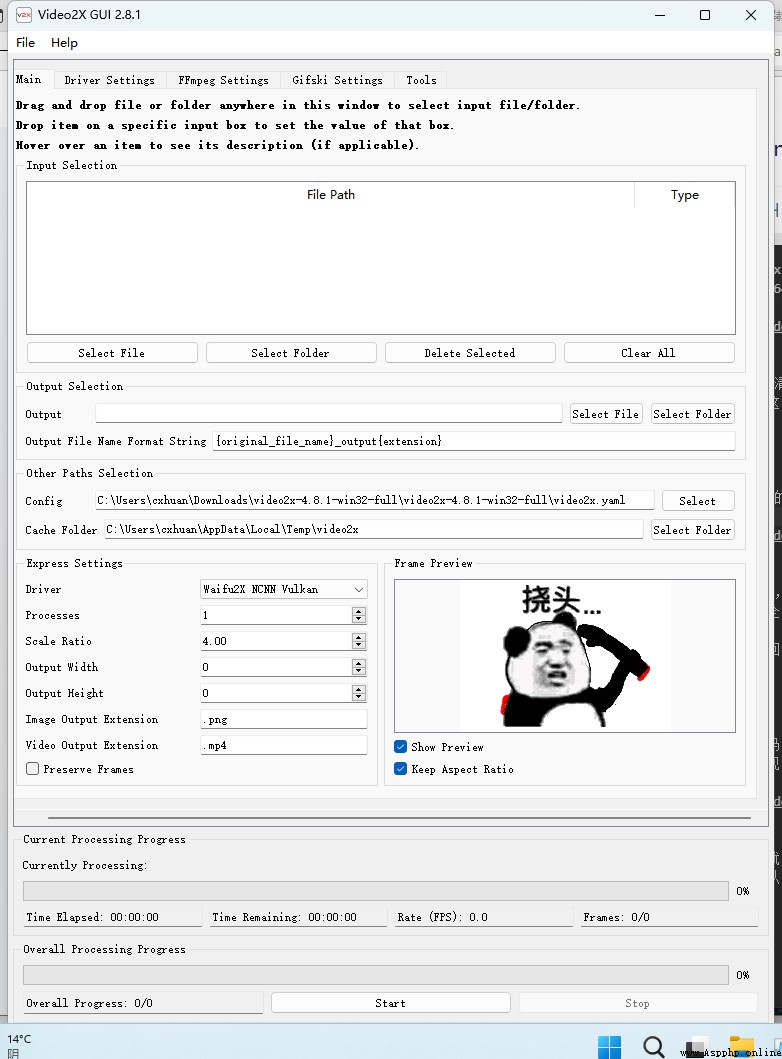The width and height of the screenshot is (782, 1059).
Task: Increase Output Height with up arrow
Action: coord(359,688)
